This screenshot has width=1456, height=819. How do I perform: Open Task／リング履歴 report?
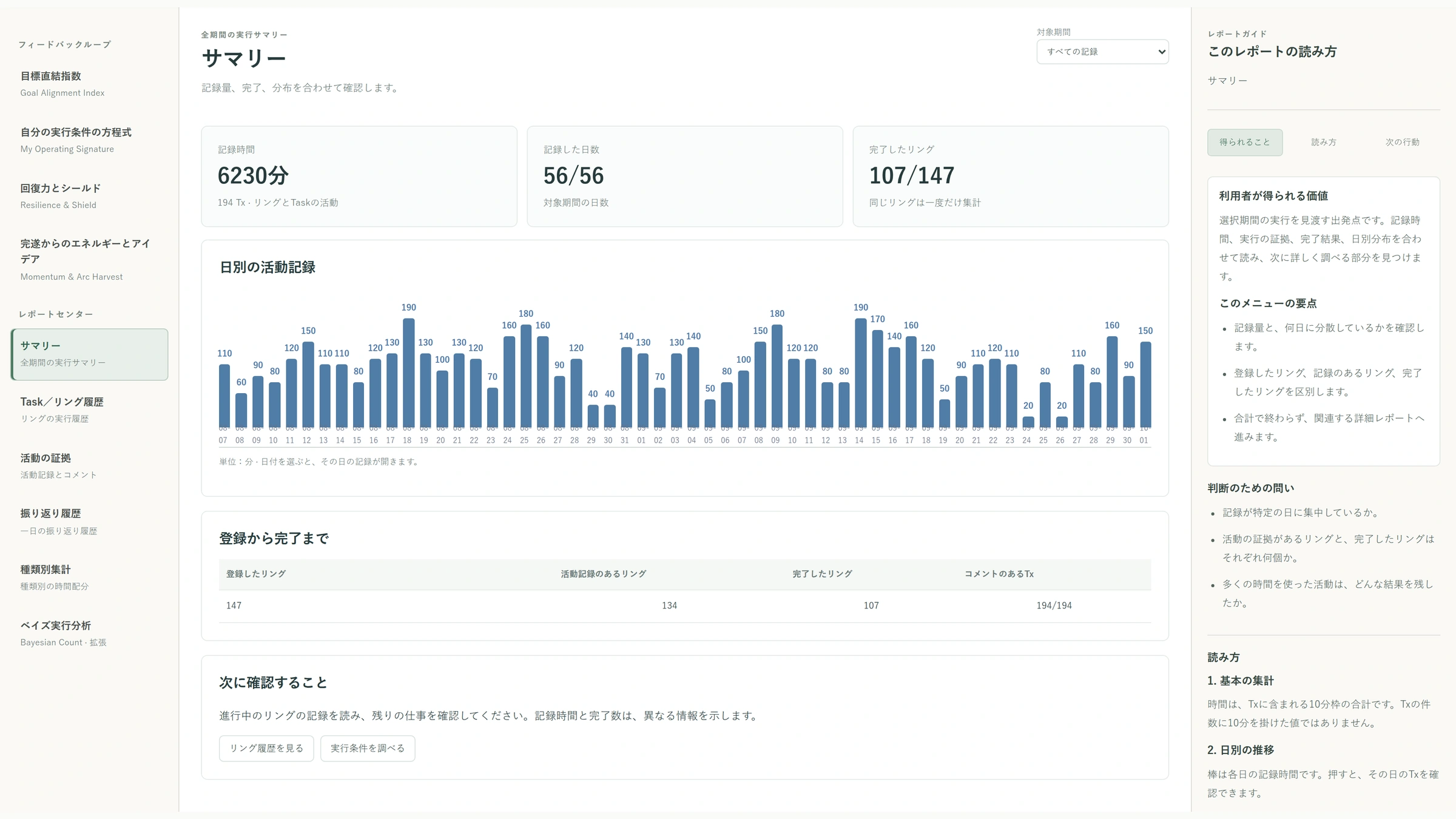[x=89, y=409]
